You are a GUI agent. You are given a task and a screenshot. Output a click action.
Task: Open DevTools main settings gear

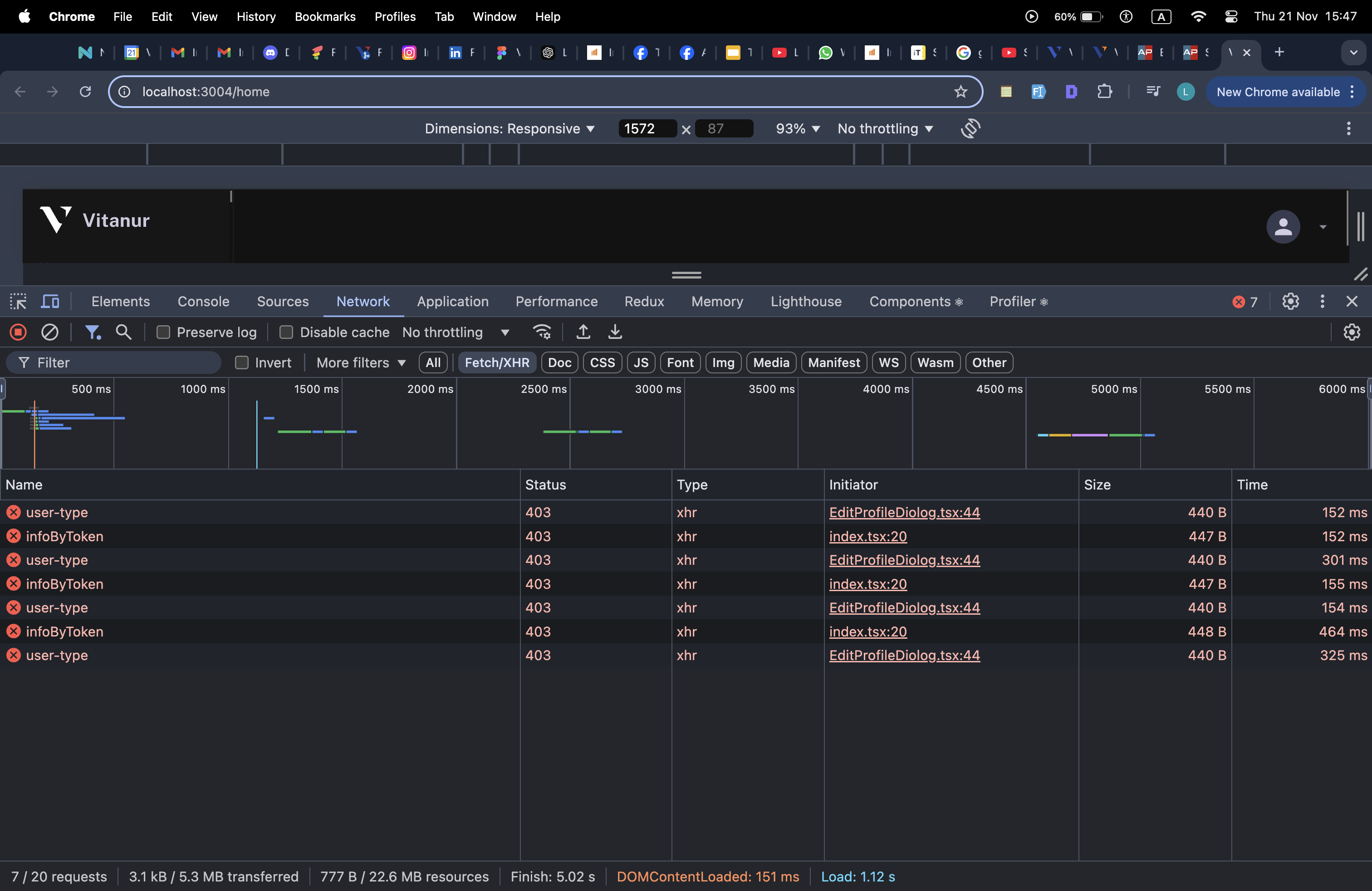(1290, 301)
